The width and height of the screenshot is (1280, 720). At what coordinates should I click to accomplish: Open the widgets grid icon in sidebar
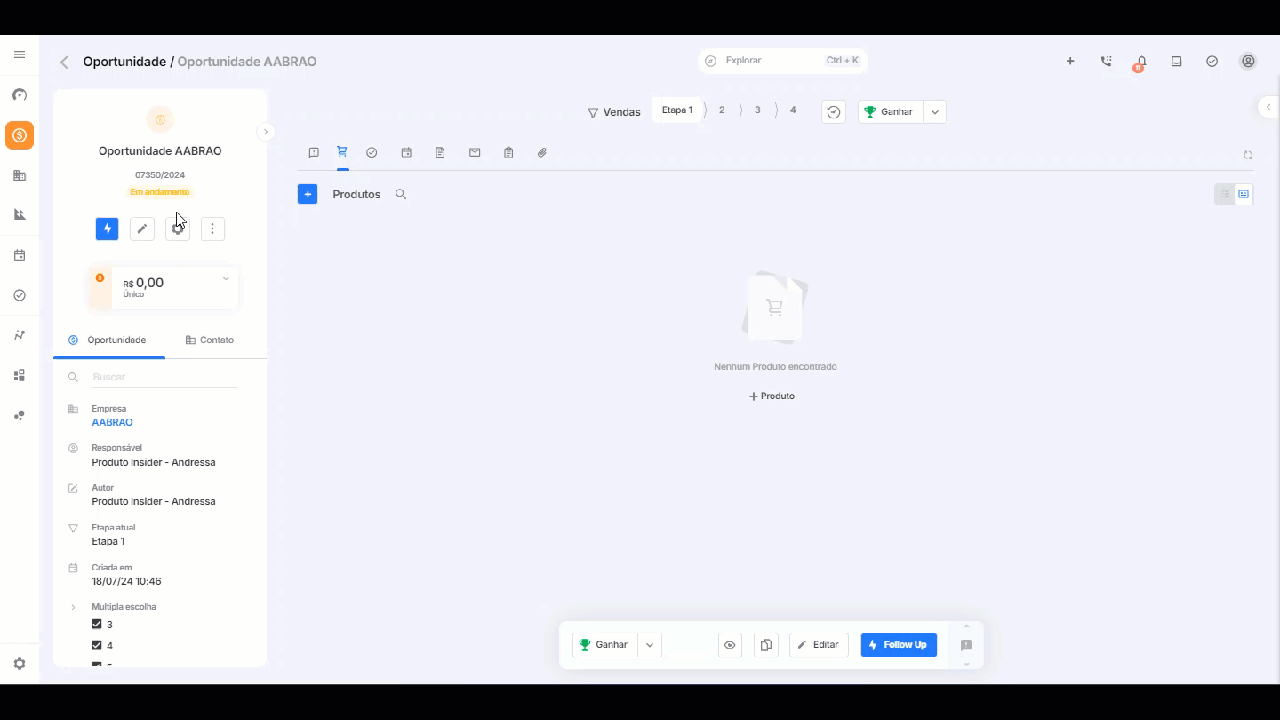[19, 375]
